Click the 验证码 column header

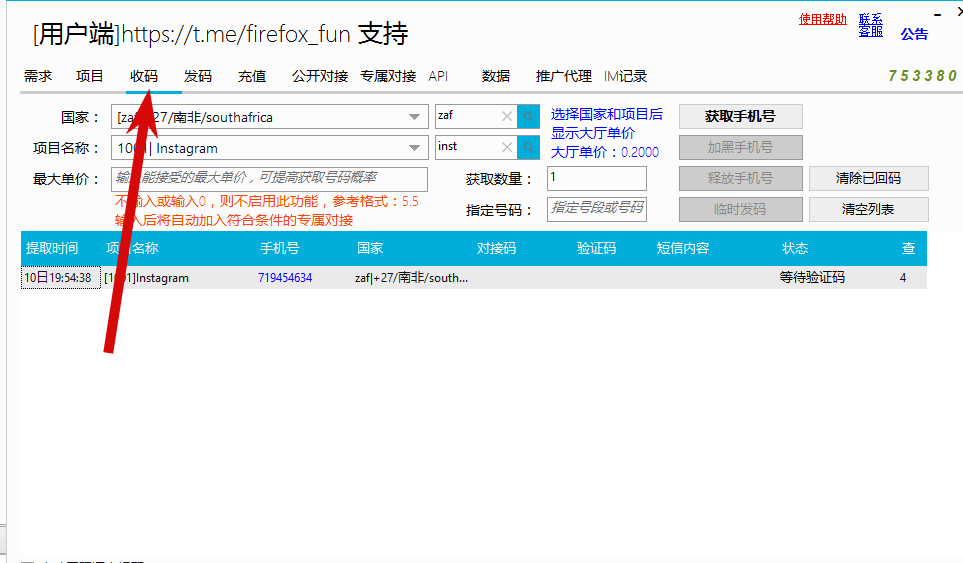(596, 248)
